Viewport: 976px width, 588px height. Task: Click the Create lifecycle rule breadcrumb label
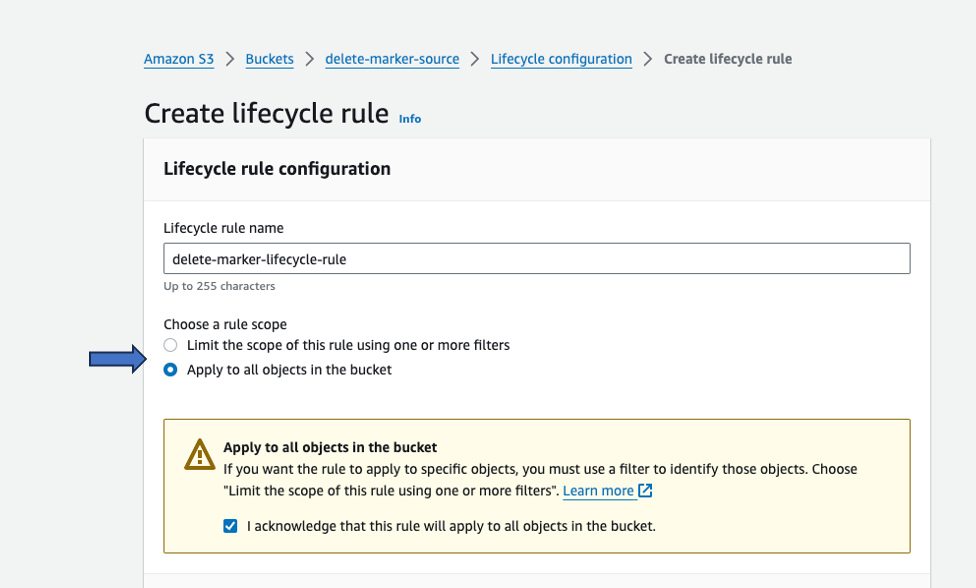727,59
